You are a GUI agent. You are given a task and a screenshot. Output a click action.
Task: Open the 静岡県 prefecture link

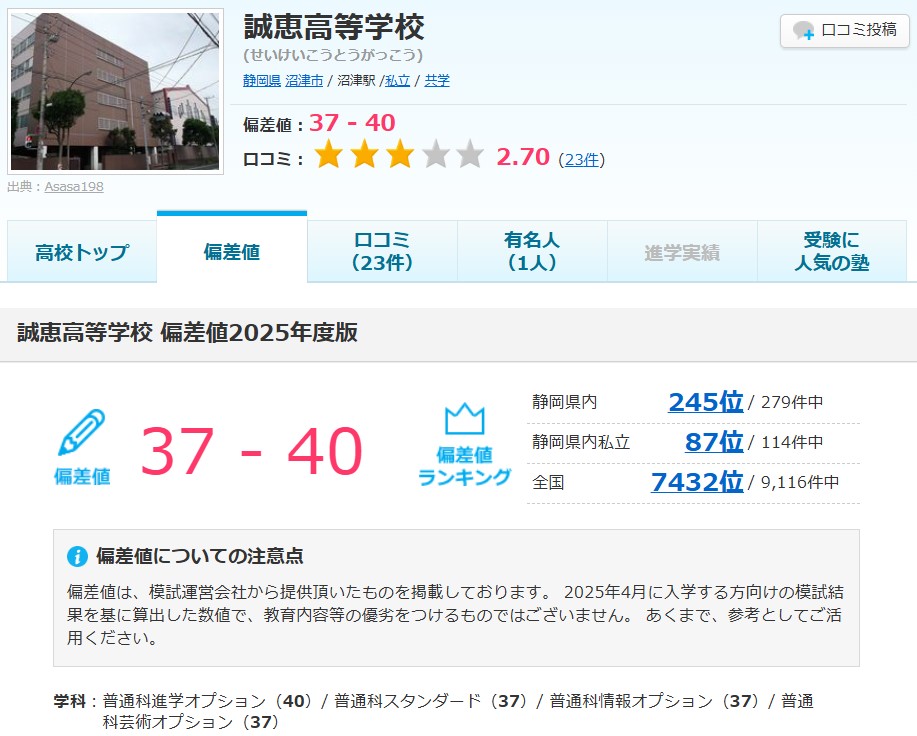(262, 81)
